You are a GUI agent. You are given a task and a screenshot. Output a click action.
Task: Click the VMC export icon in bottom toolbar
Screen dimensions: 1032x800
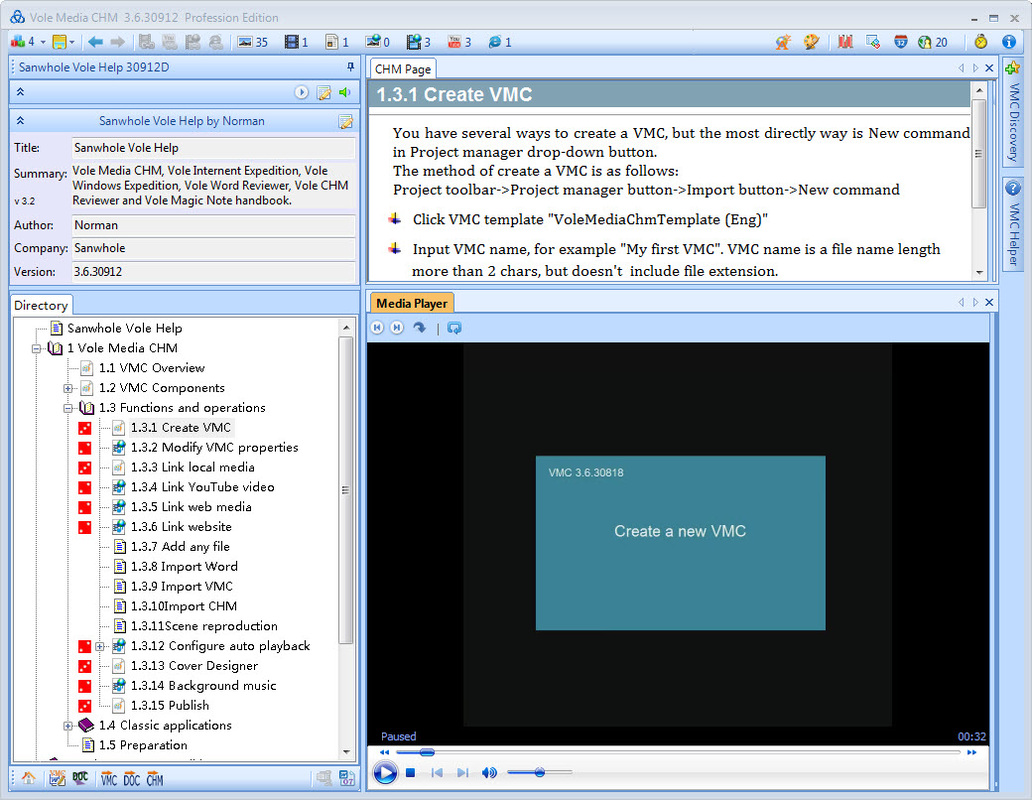pyautogui.click(x=109, y=779)
